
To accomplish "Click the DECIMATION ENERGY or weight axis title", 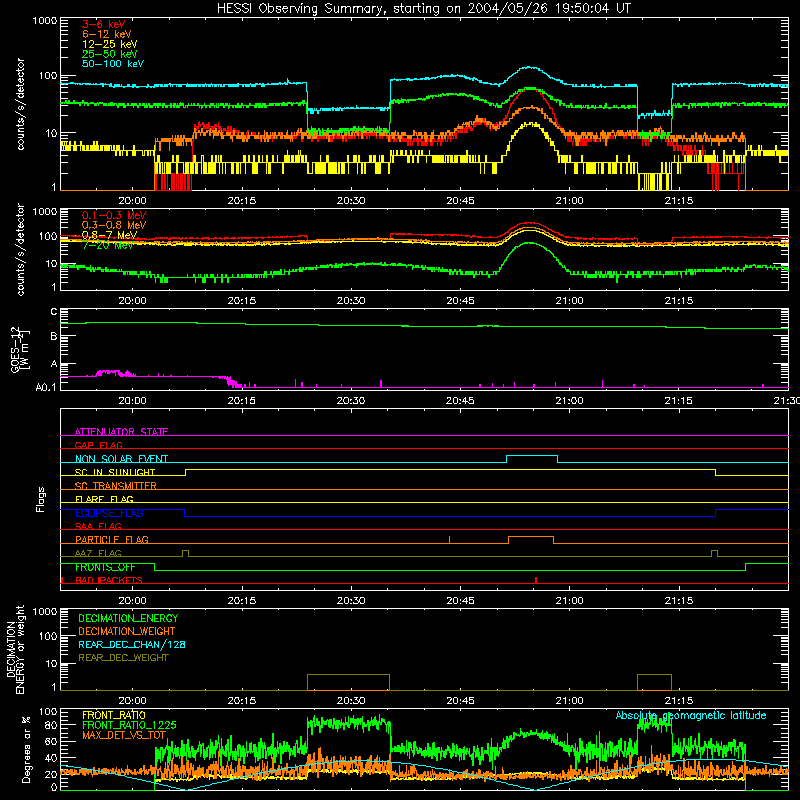I will point(15,650).
